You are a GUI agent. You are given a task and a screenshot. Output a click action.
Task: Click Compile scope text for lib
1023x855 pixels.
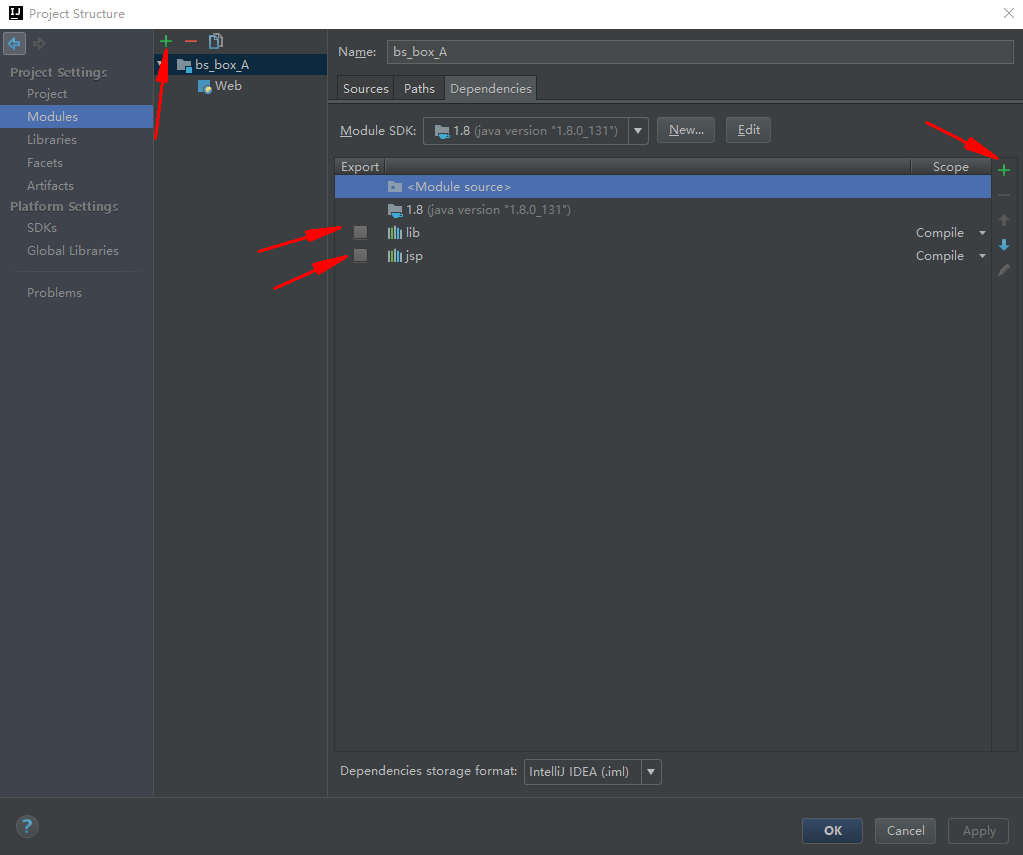(939, 233)
